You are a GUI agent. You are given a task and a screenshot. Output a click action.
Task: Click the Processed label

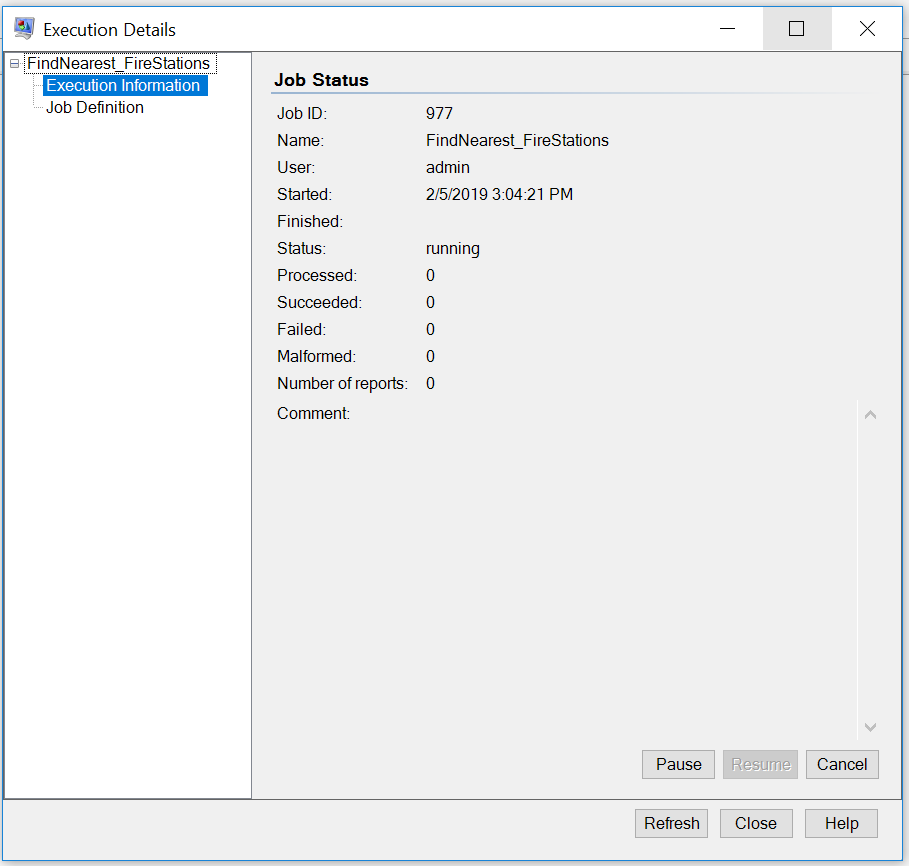point(317,275)
